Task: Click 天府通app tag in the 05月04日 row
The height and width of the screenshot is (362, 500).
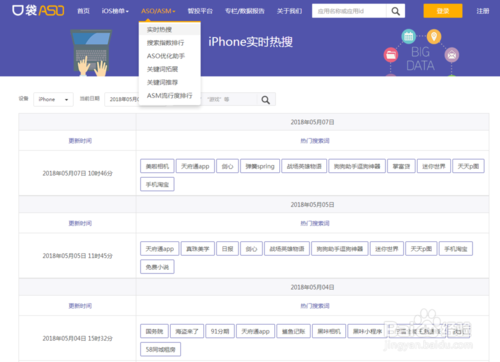Action: pyautogui.click(x=255, y=331)
